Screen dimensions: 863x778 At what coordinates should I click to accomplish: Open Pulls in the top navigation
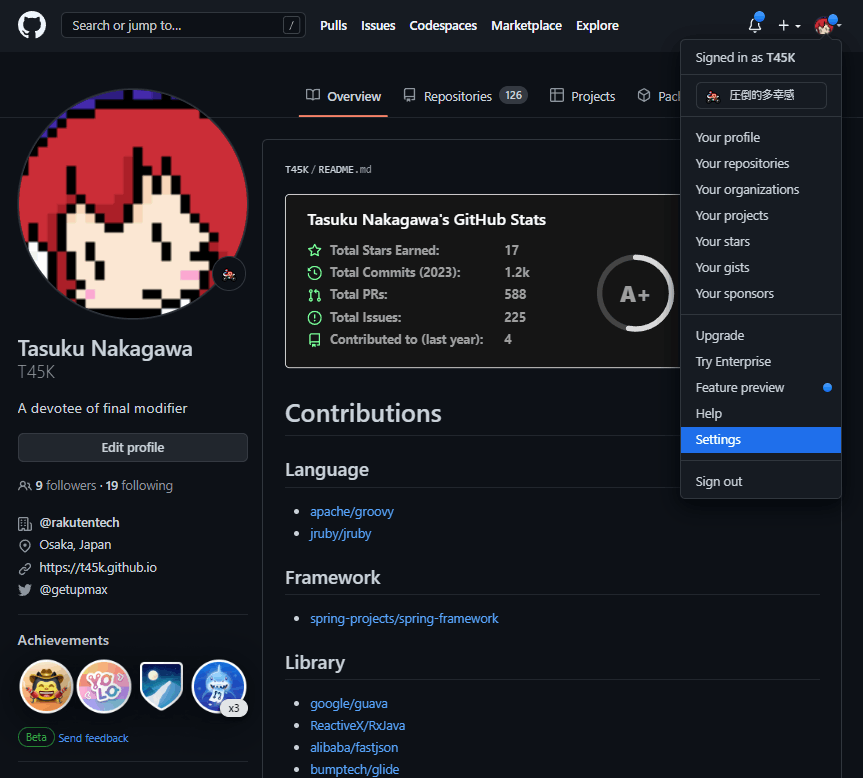tap(334, 25)
